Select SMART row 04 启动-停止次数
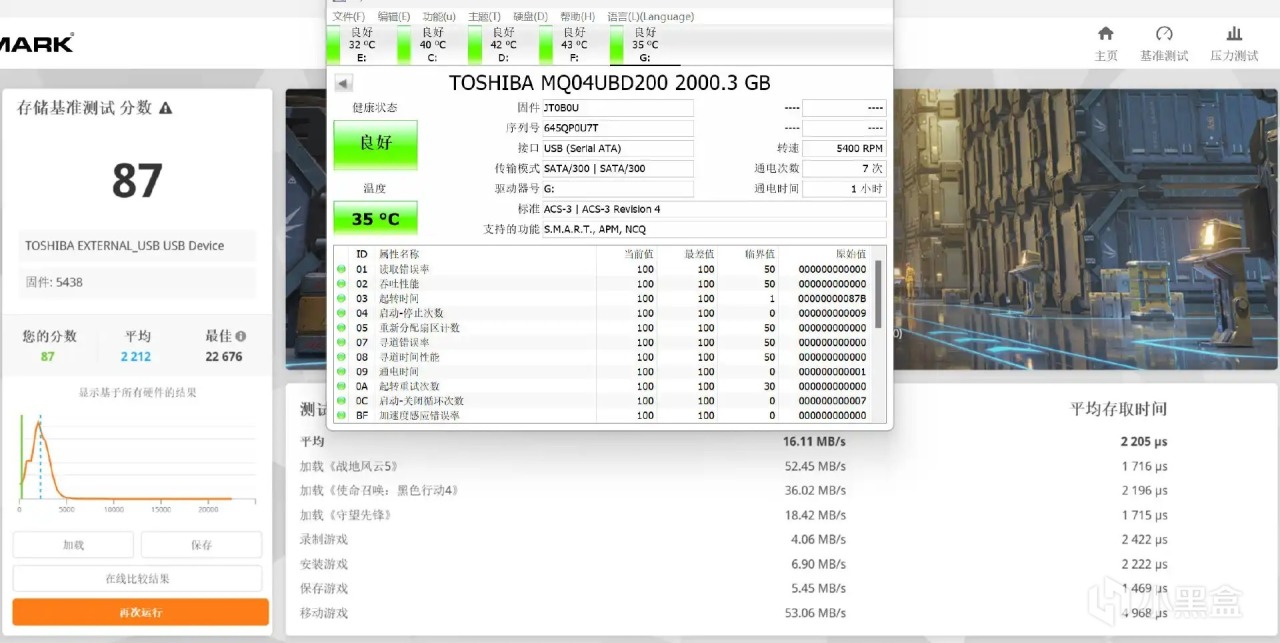 point(603,313)
